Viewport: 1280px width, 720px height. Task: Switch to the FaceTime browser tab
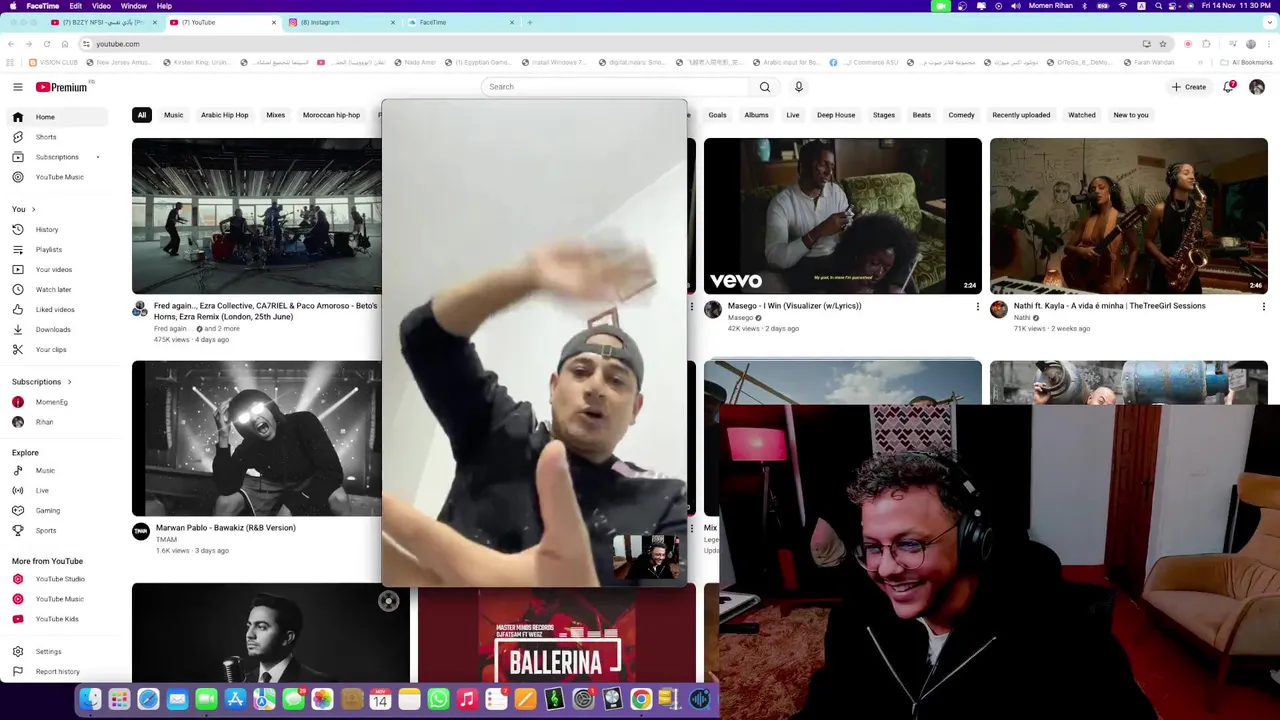tap(460, 22)
